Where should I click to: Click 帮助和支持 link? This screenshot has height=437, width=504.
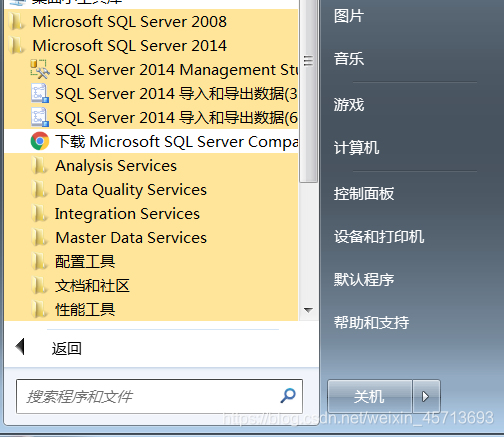(371, 322)
